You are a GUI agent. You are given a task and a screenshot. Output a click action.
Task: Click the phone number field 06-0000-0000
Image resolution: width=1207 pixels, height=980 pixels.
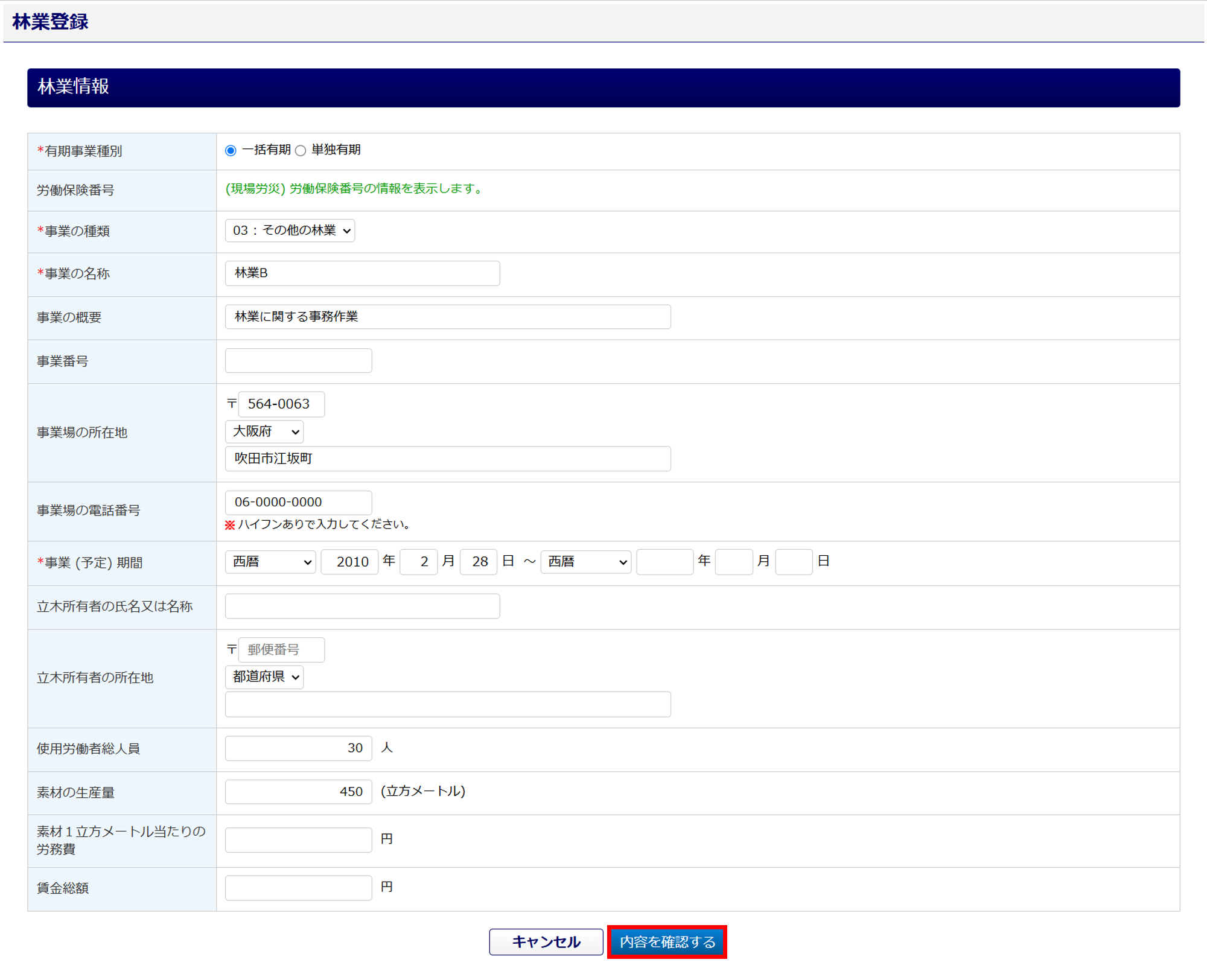tap(298, 502)
